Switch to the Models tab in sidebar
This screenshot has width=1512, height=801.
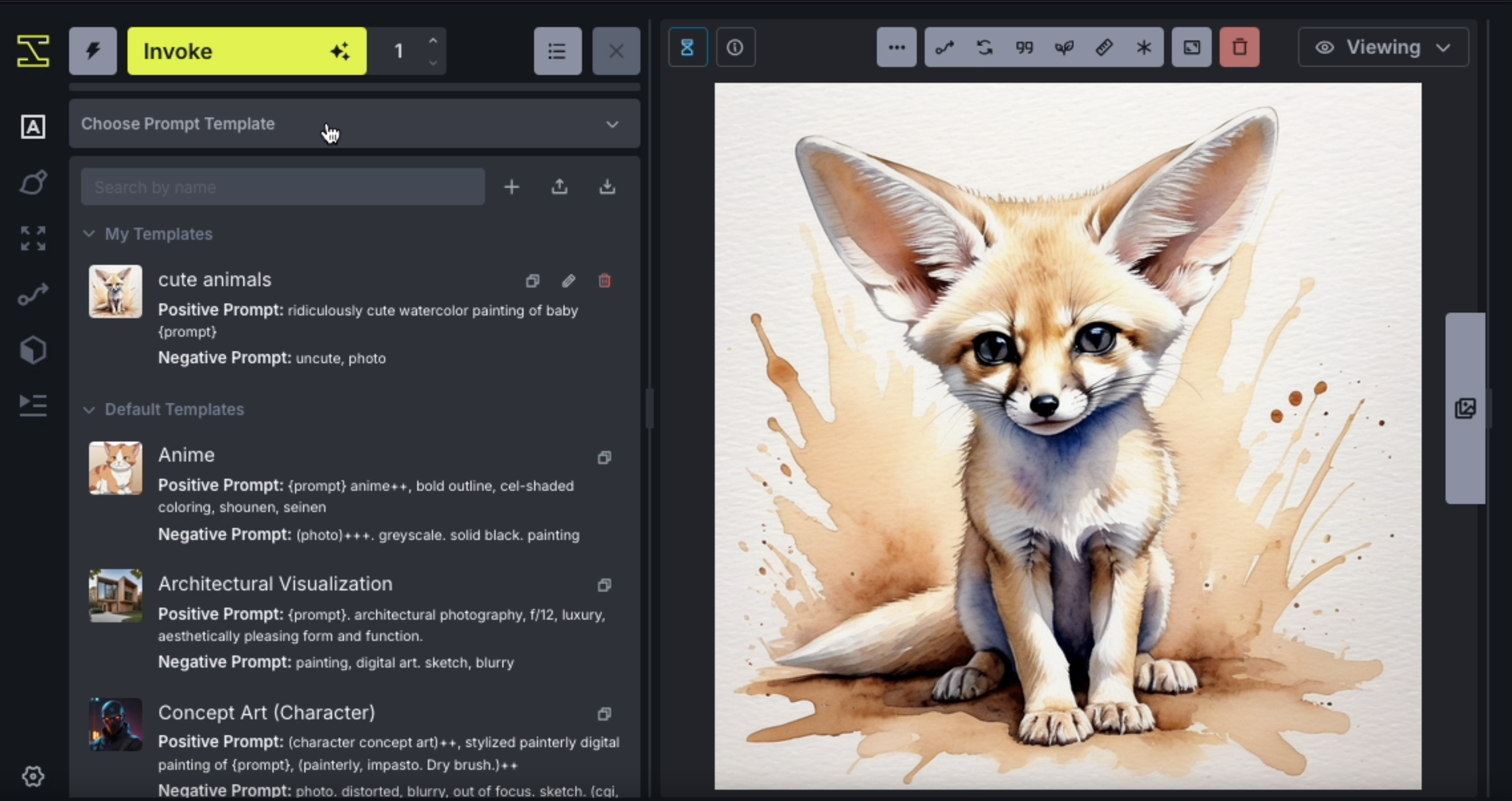click(x=33, y=350)
